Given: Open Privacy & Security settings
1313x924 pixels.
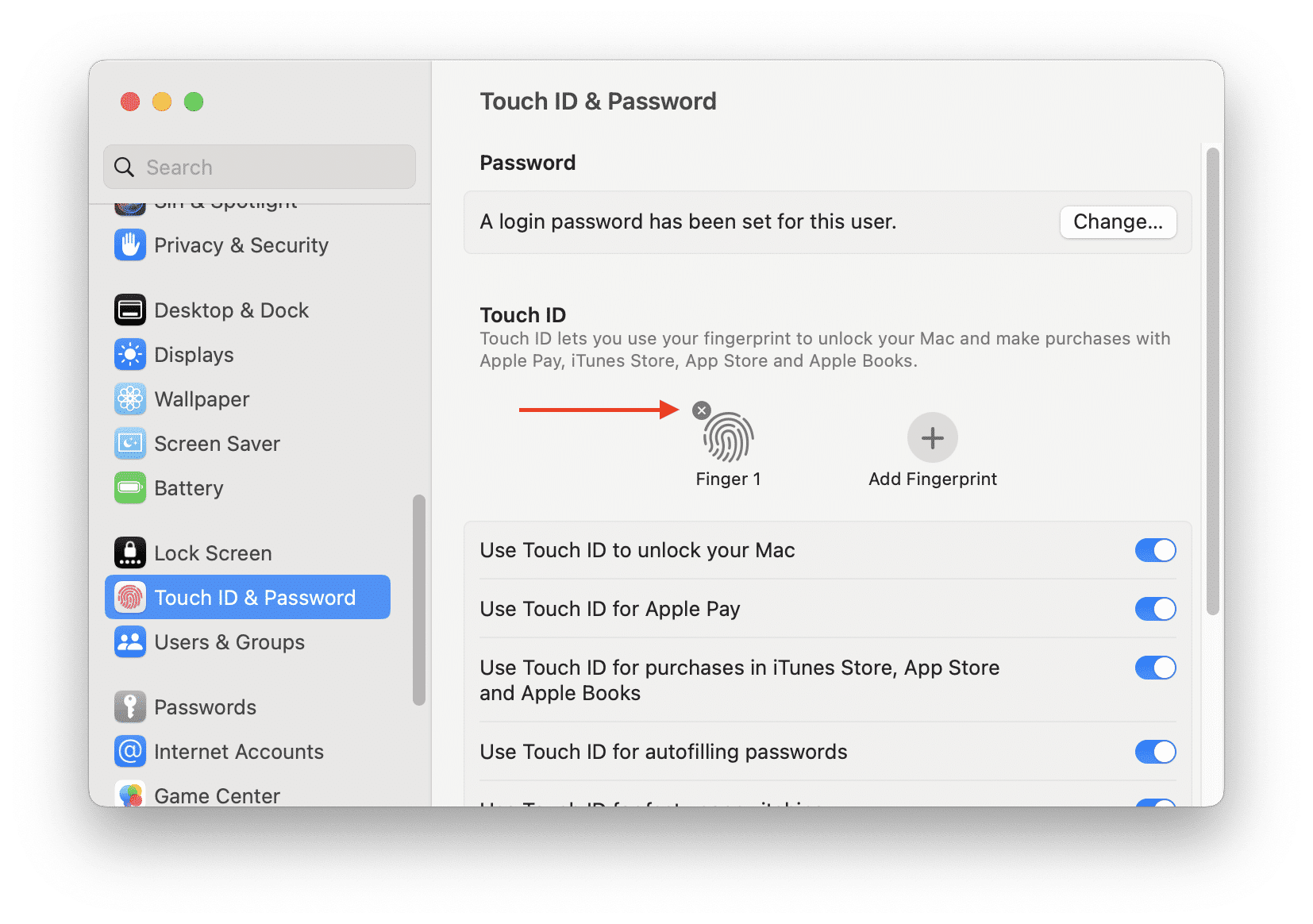Looking at the screenshot, I should tap(248, 245).
